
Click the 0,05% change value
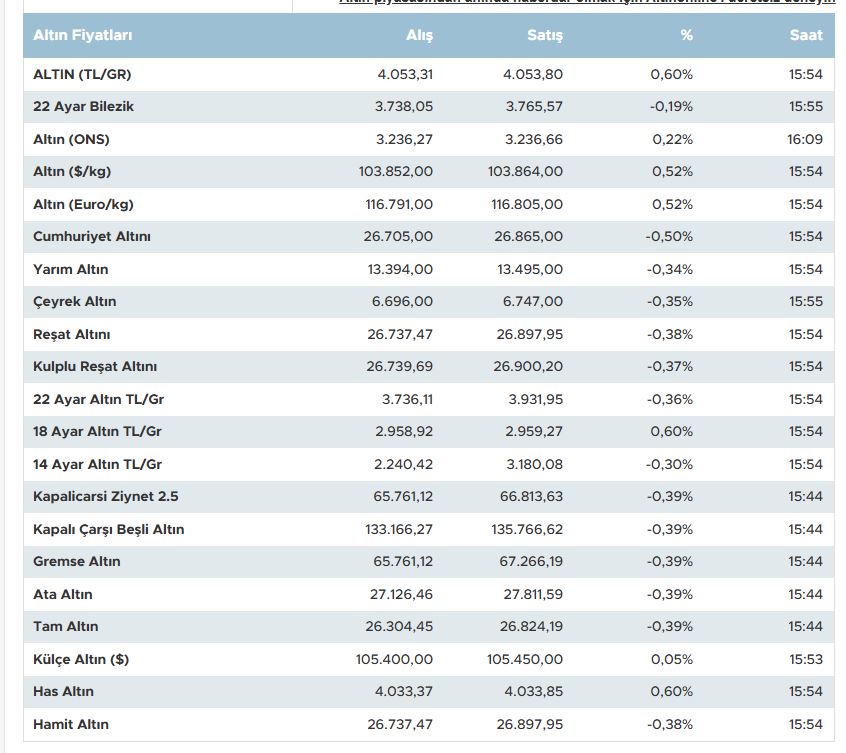pyautogui.click(x=672, y=659)
